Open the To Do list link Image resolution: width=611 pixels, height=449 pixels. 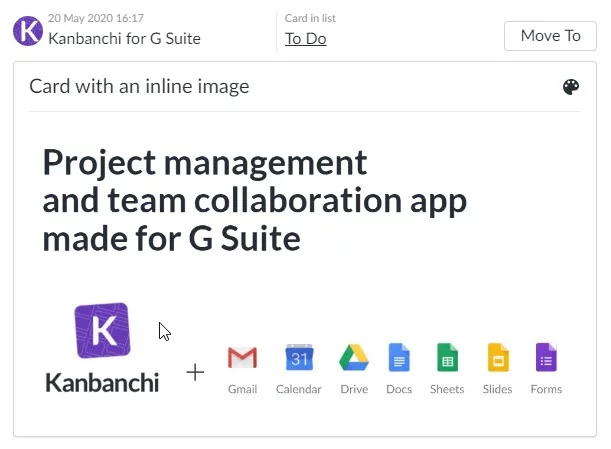click(x=306, y=39)
